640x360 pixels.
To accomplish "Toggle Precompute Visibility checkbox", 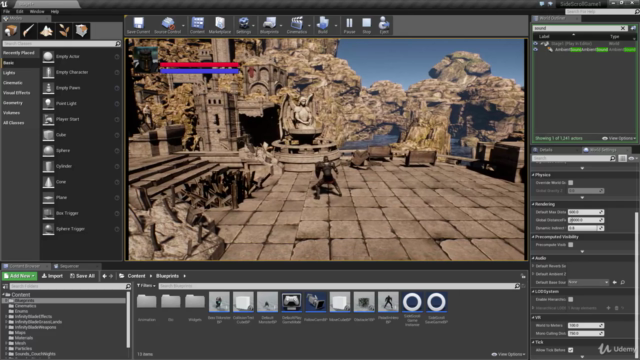I will coord(571,245).
